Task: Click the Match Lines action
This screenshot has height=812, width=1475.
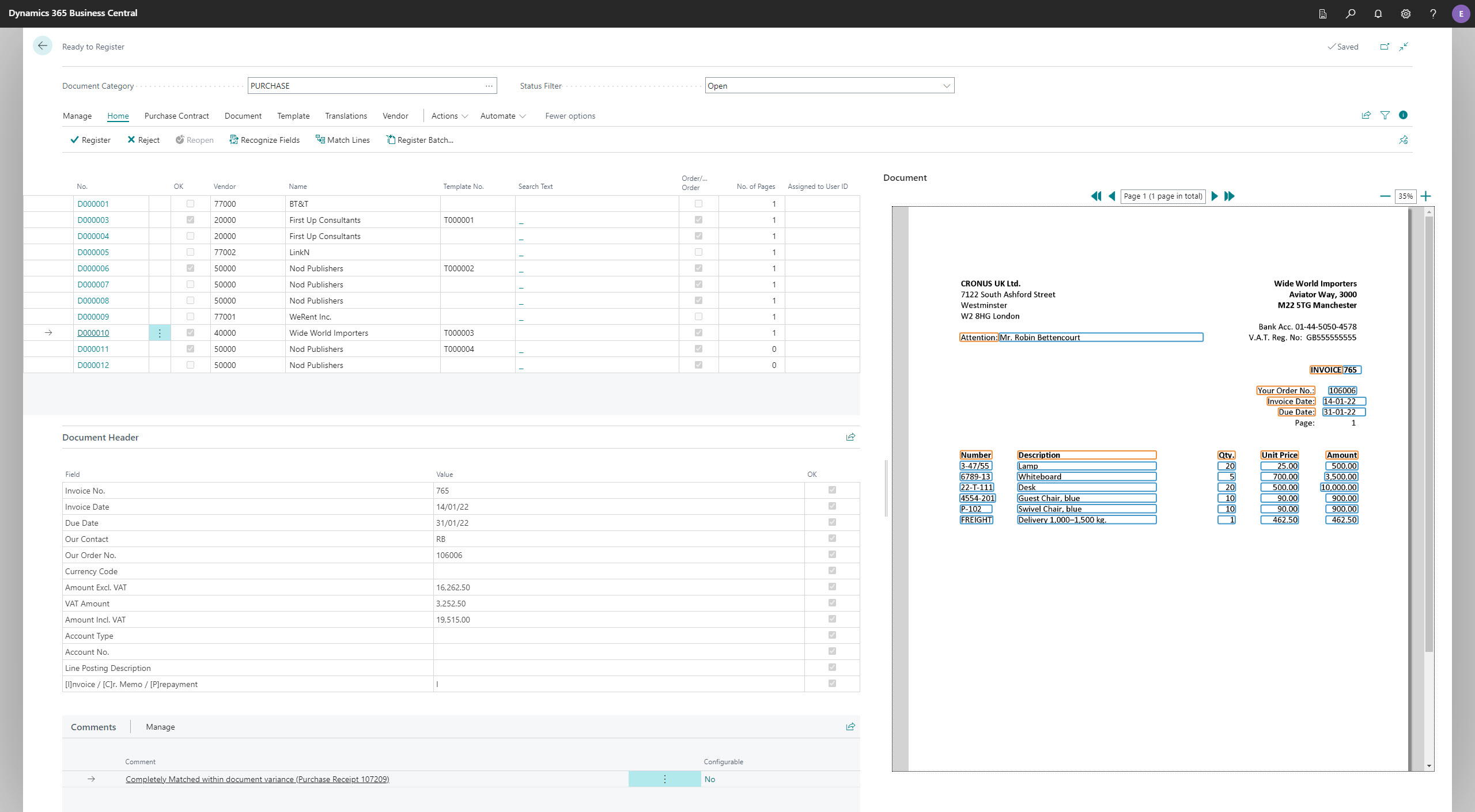Action: (x=342, y=140)
